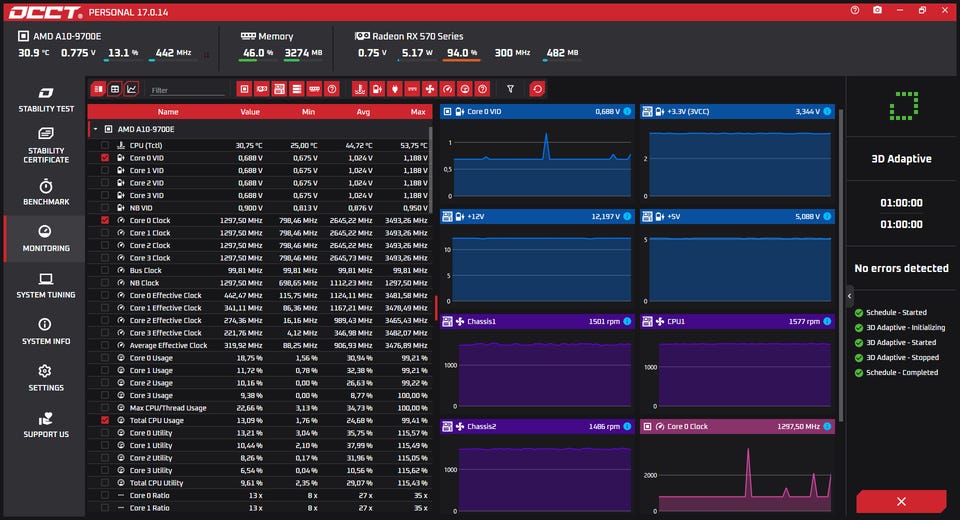
Task: Click into the sensor Filter text field
Action: pyautogui.click(x=188, y=90)
